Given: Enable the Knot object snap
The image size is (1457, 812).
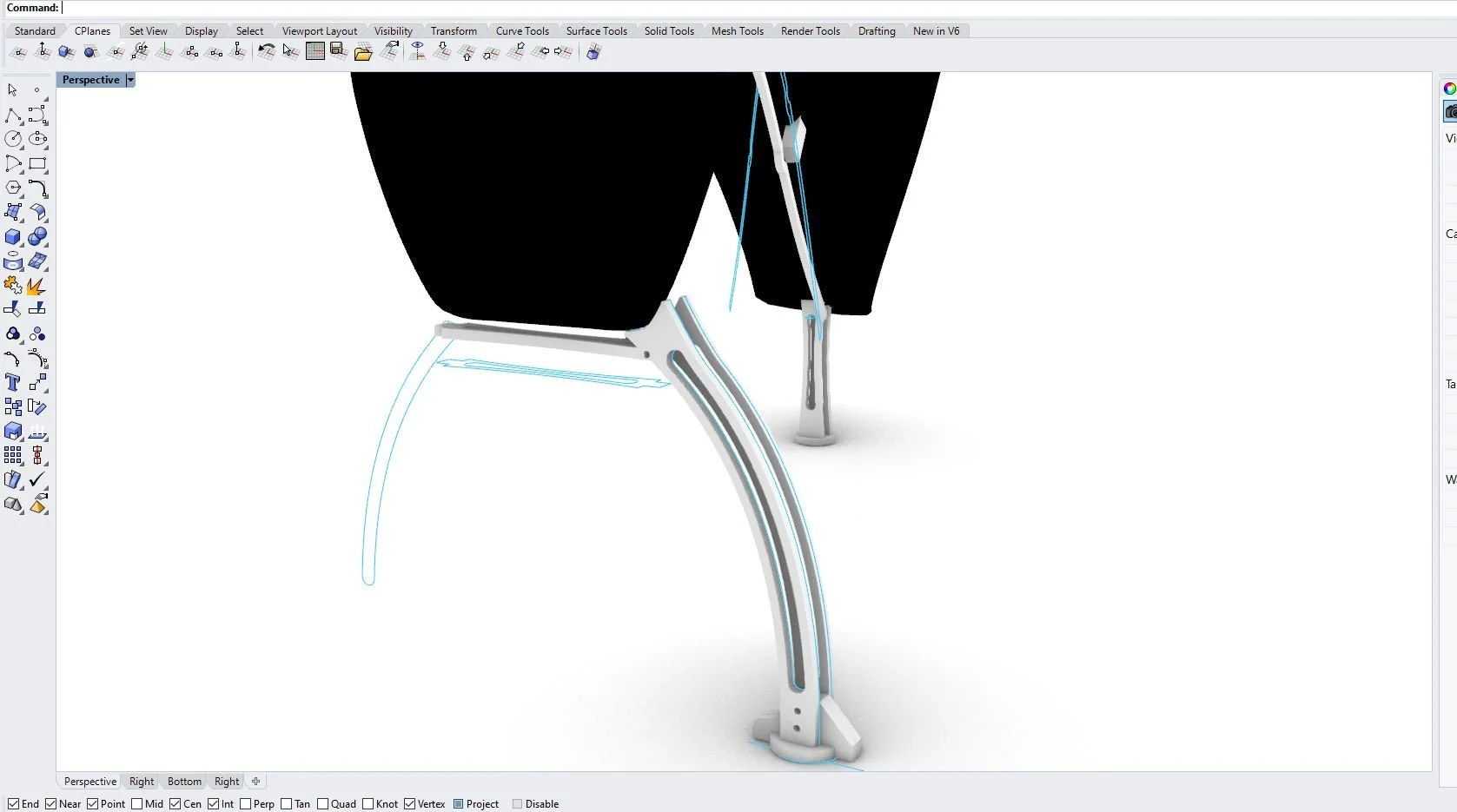Looking at the screenshot, I should [x=381, y=804].
